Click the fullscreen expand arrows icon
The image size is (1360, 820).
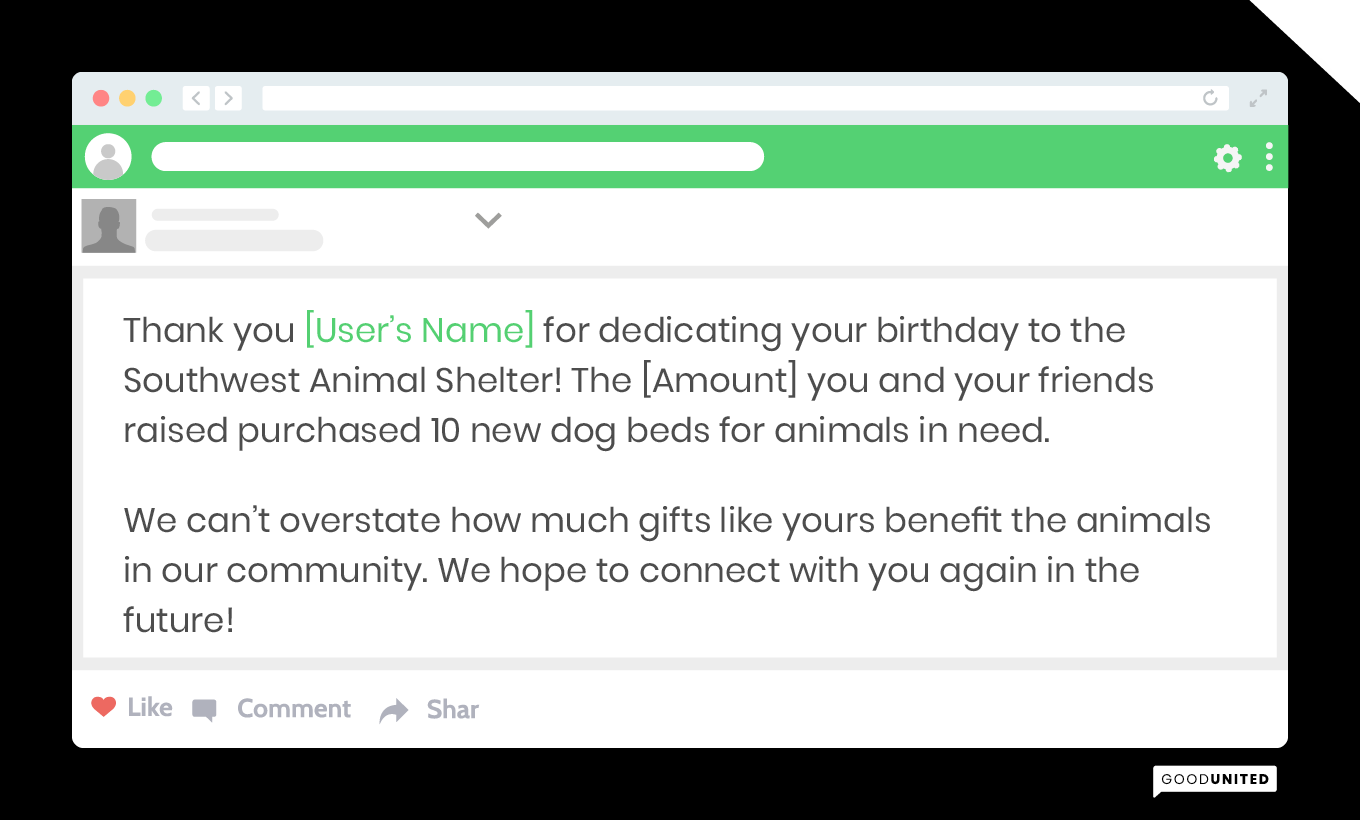pos(1257,98)
